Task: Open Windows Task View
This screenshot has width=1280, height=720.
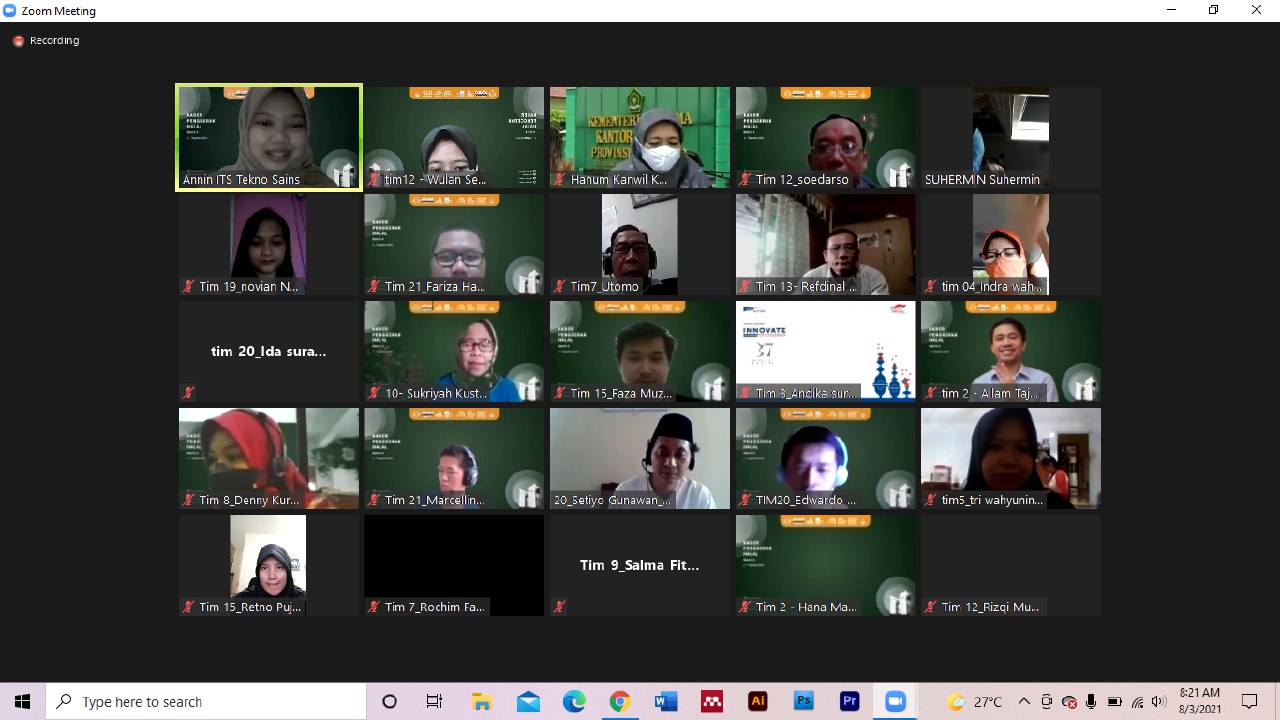Action: pos(434,701)
